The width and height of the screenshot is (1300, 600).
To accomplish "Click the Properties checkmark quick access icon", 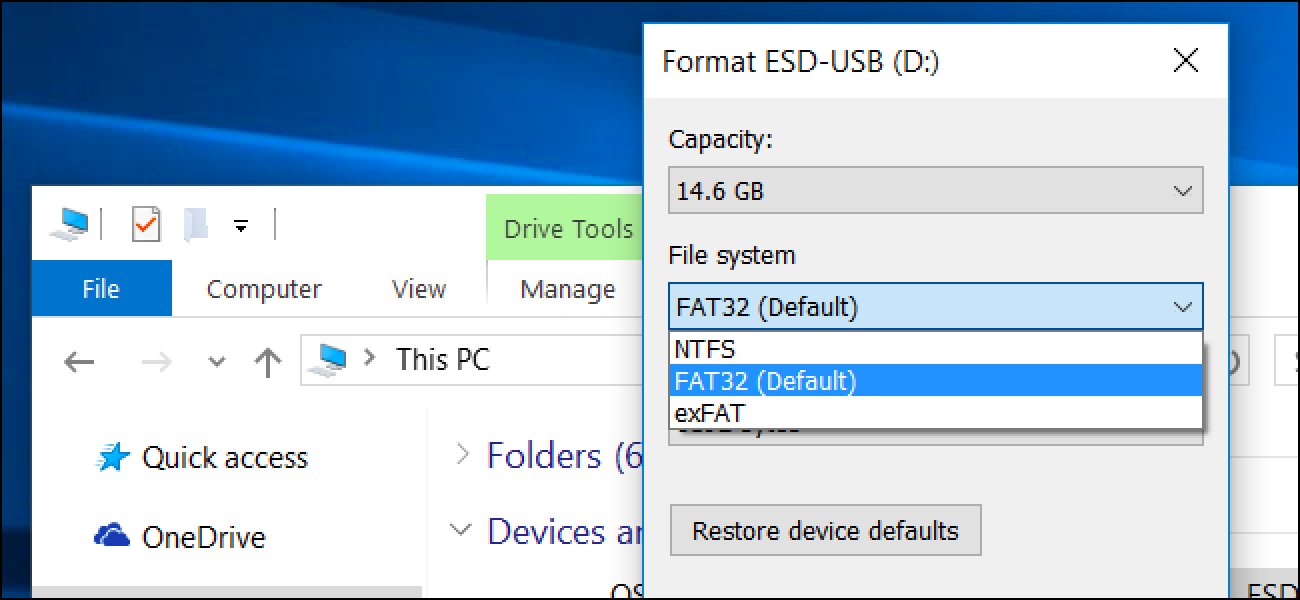I will tap(146, 225).
